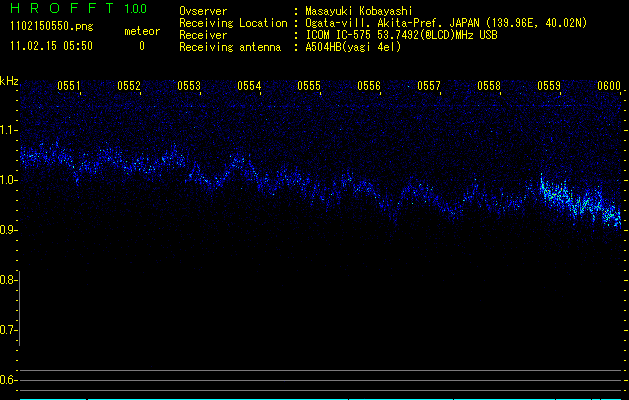The height and width of the screenshot is (400, 629).
Task: Select the 0557 time marker
Action: [429, 86]
